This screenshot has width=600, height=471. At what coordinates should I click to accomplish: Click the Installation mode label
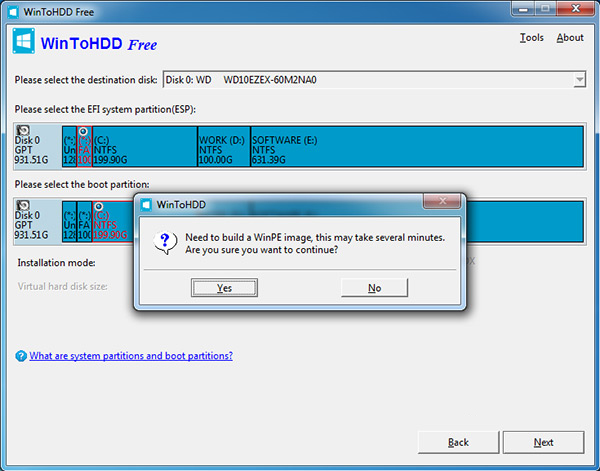[x=56, y=263]
